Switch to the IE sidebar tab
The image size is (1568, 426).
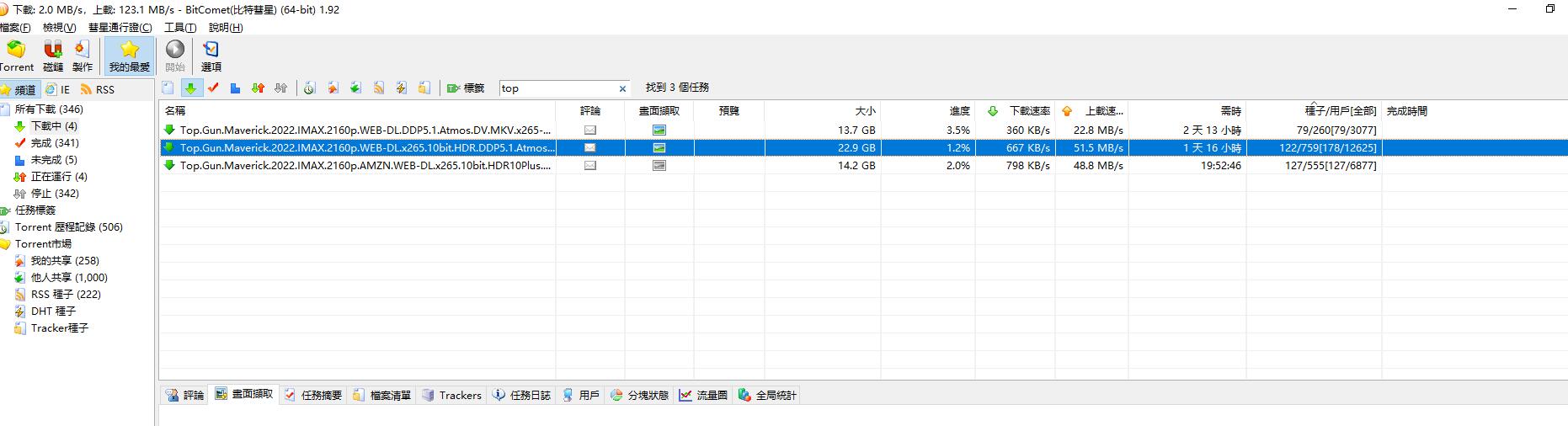coord(58,89)
